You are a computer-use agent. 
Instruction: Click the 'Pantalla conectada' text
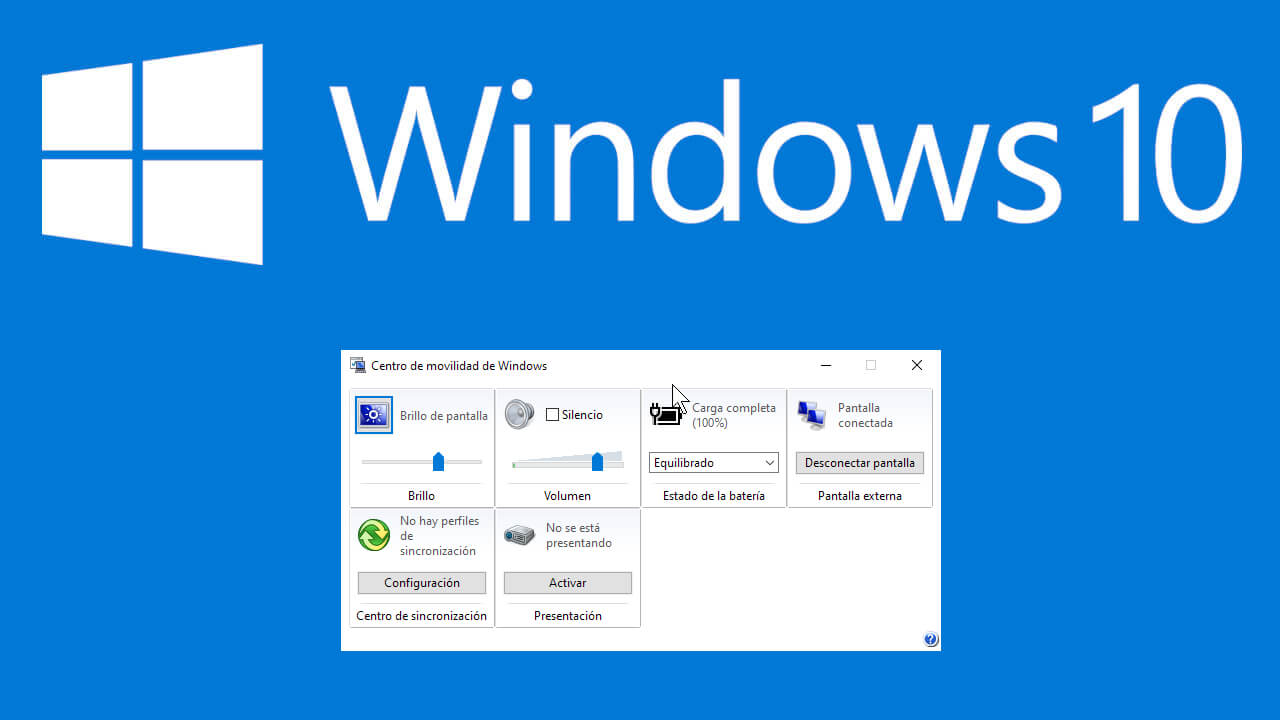click(865, 415)
